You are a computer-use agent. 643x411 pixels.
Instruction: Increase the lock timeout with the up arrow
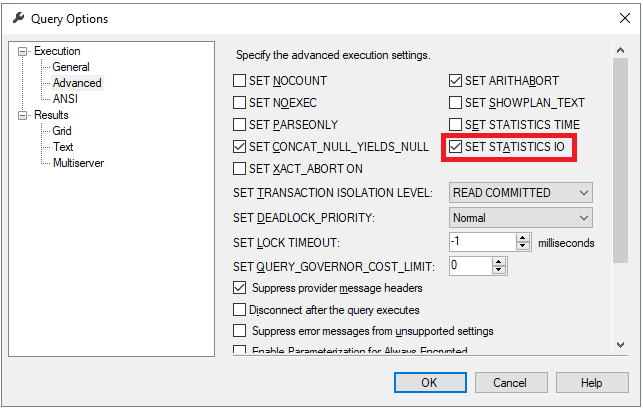tap(523, 238)
